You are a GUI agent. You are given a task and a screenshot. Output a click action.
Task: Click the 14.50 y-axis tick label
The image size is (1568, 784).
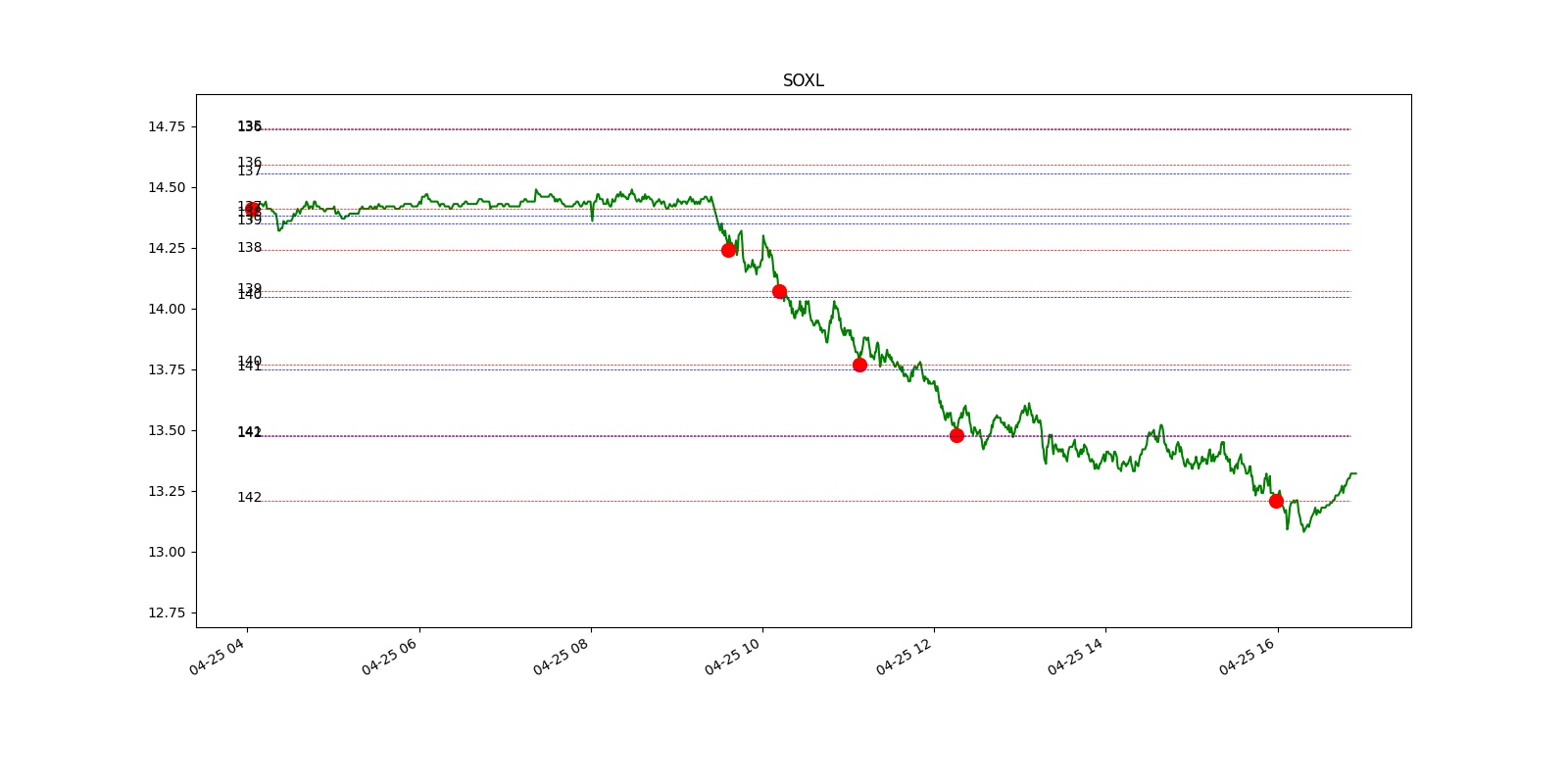tap(166, 187)
